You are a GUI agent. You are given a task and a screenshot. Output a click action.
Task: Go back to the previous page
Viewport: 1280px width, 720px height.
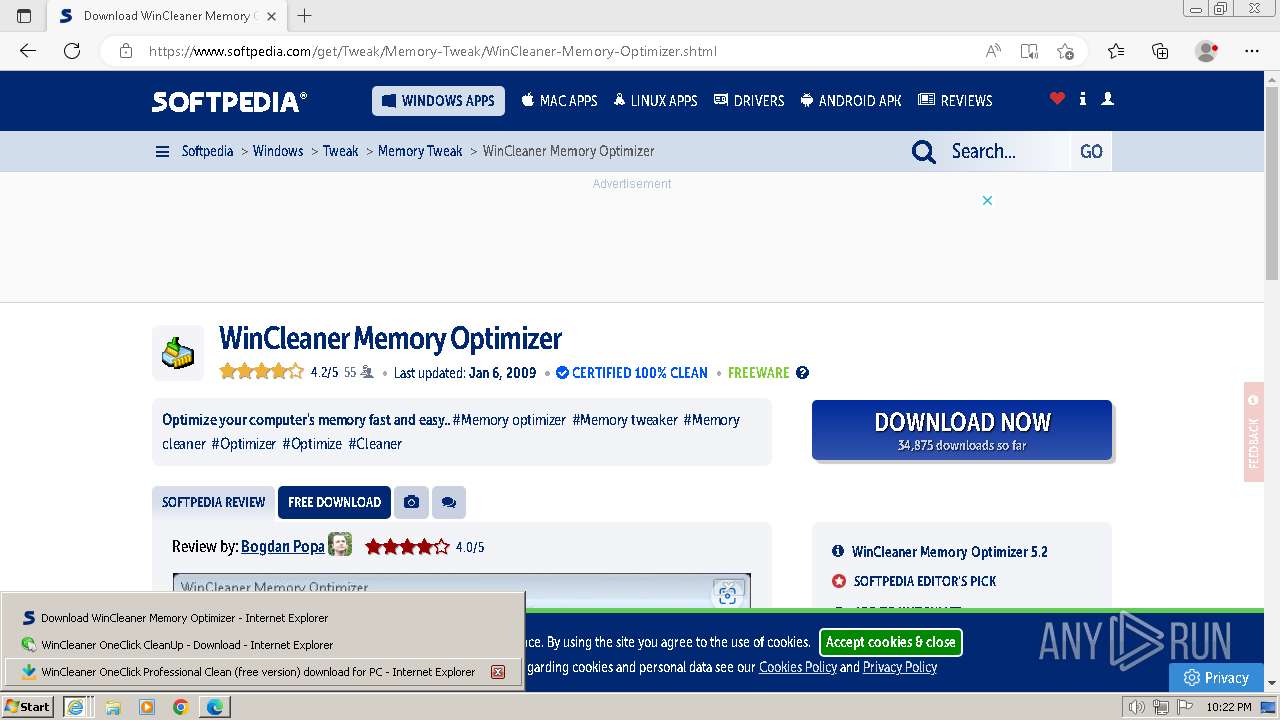pos(28,51)
